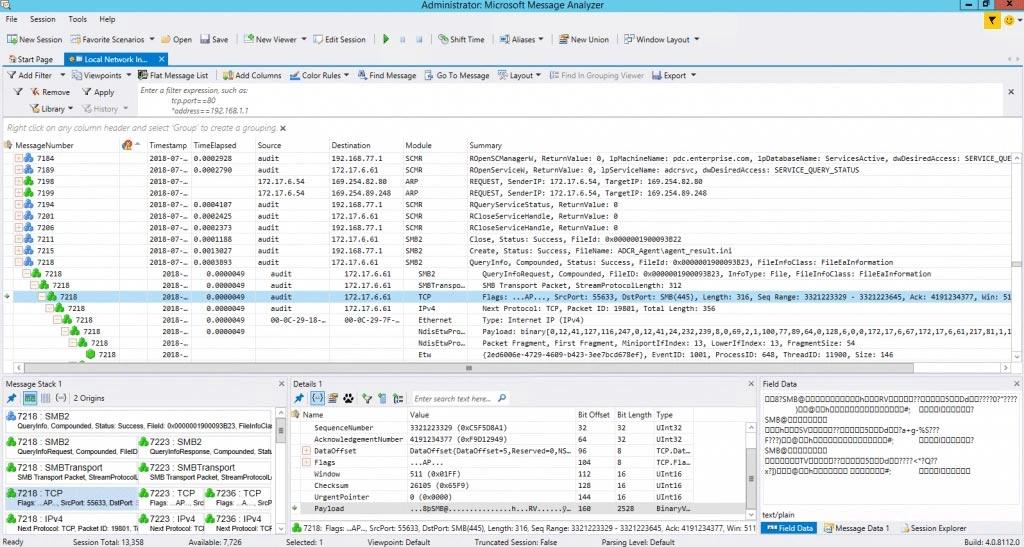Viewport: 1024px width, 547px height.
Task: Toggle the braces view button in Details toolbar
Action: click(x=317, y=398)
